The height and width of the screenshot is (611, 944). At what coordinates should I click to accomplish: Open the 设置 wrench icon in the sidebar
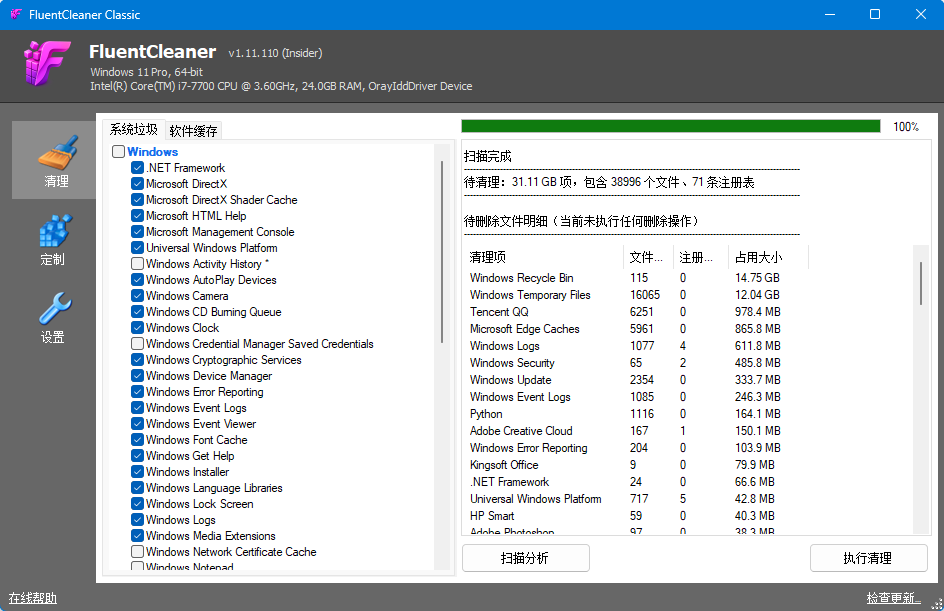click(55, 308)
